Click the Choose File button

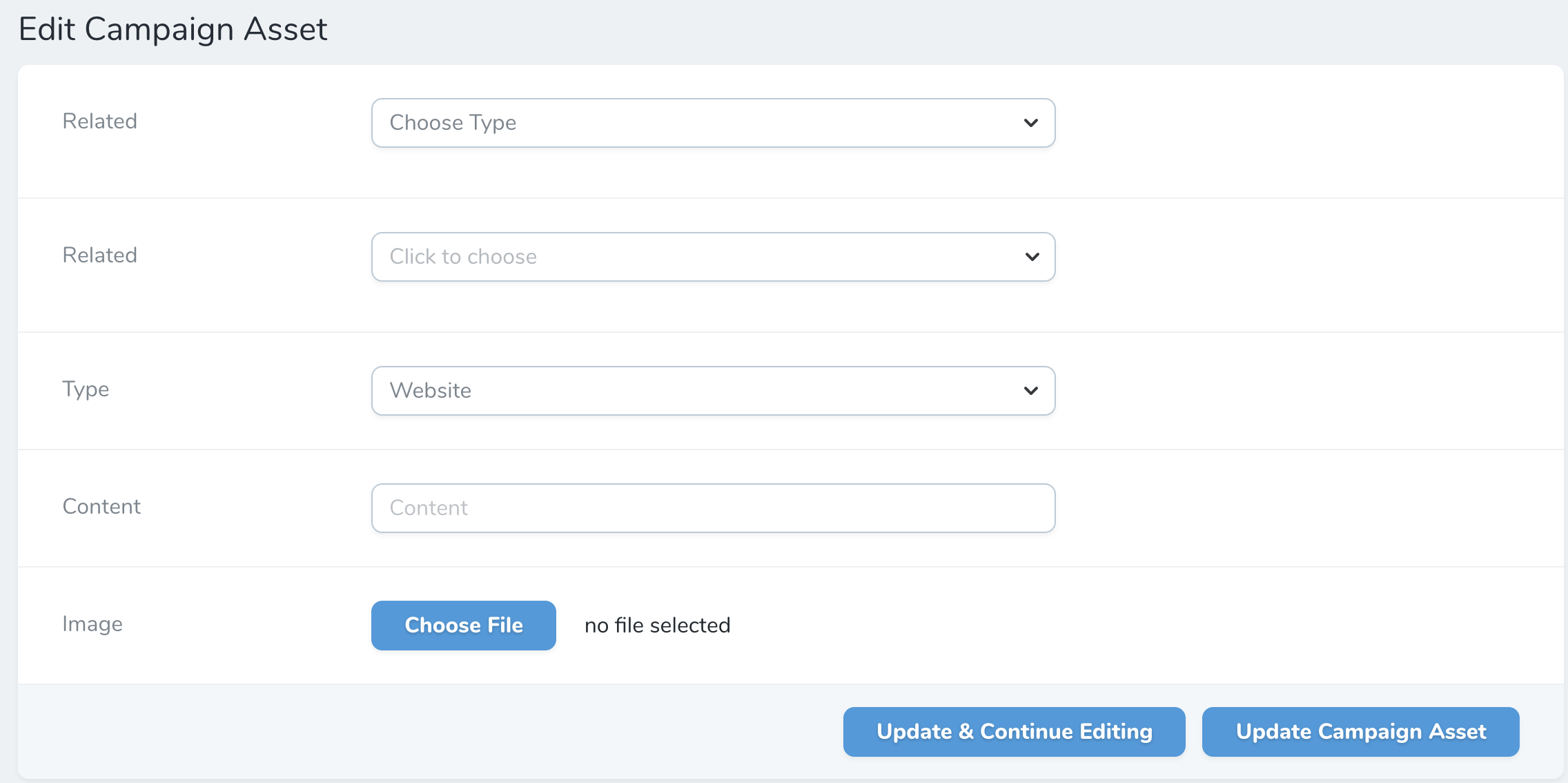(463, 625)
